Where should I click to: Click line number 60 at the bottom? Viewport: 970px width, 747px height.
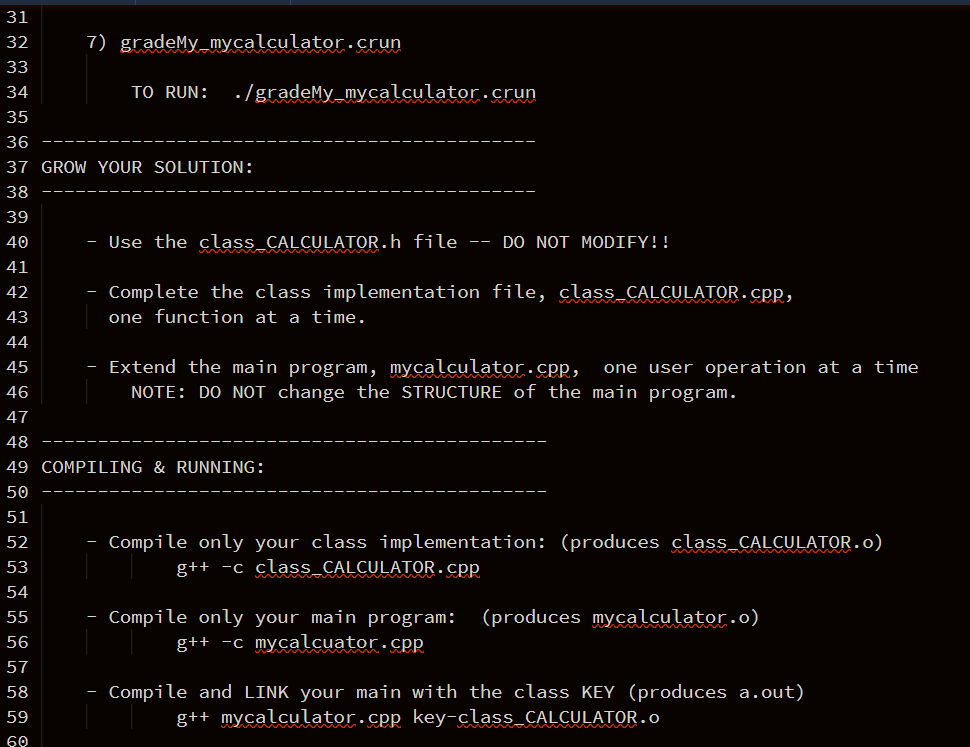17,739
